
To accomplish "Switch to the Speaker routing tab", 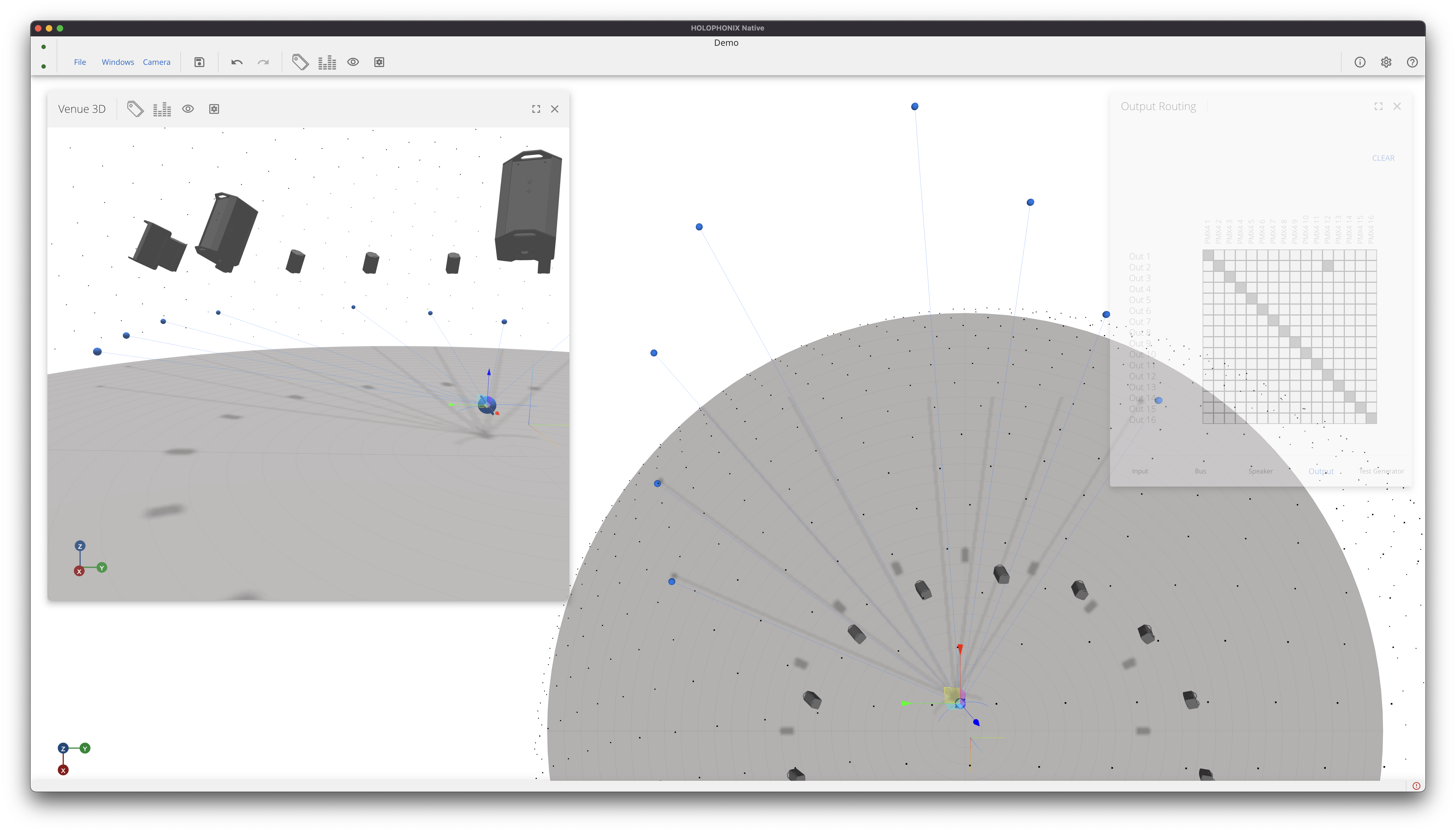I will (1261, 471).
